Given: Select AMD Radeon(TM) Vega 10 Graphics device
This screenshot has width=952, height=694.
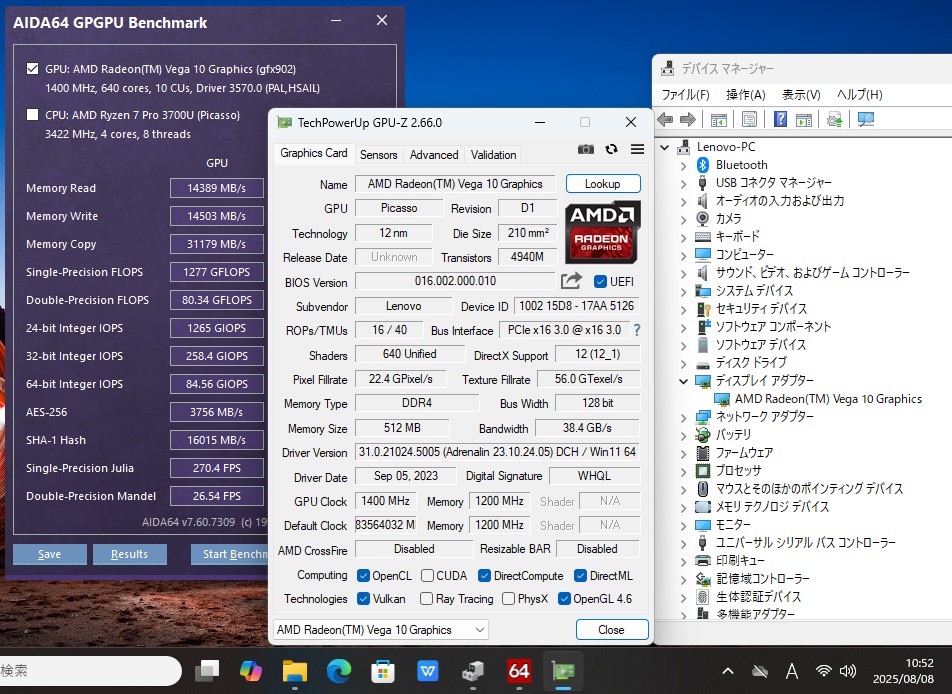Looking at the screenshot, I should 828,399.
